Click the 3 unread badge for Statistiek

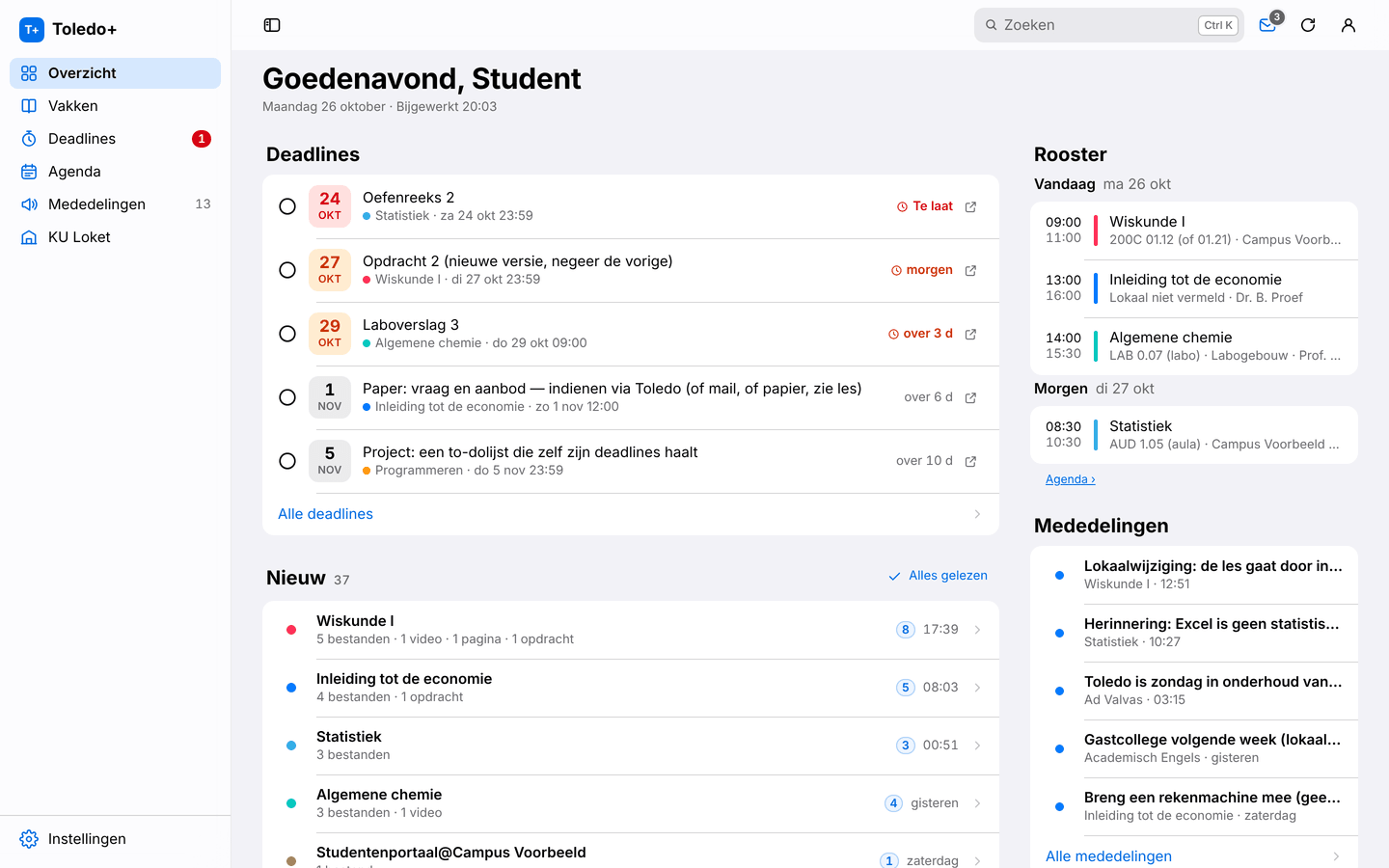coord(905,746)
